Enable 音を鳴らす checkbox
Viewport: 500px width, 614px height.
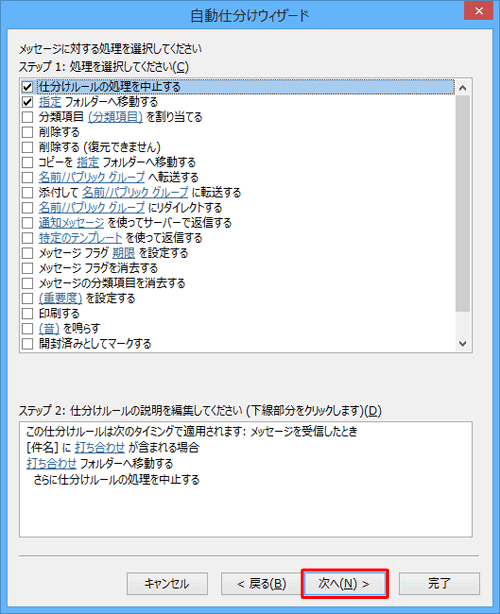(27, 328)
